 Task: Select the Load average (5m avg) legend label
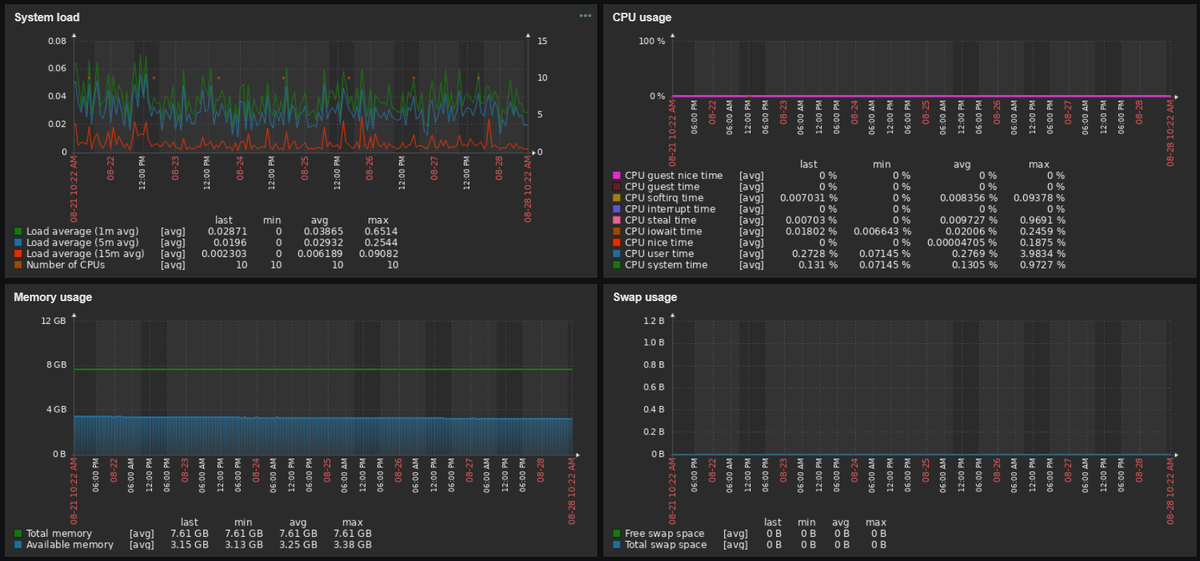click(83, 242)
